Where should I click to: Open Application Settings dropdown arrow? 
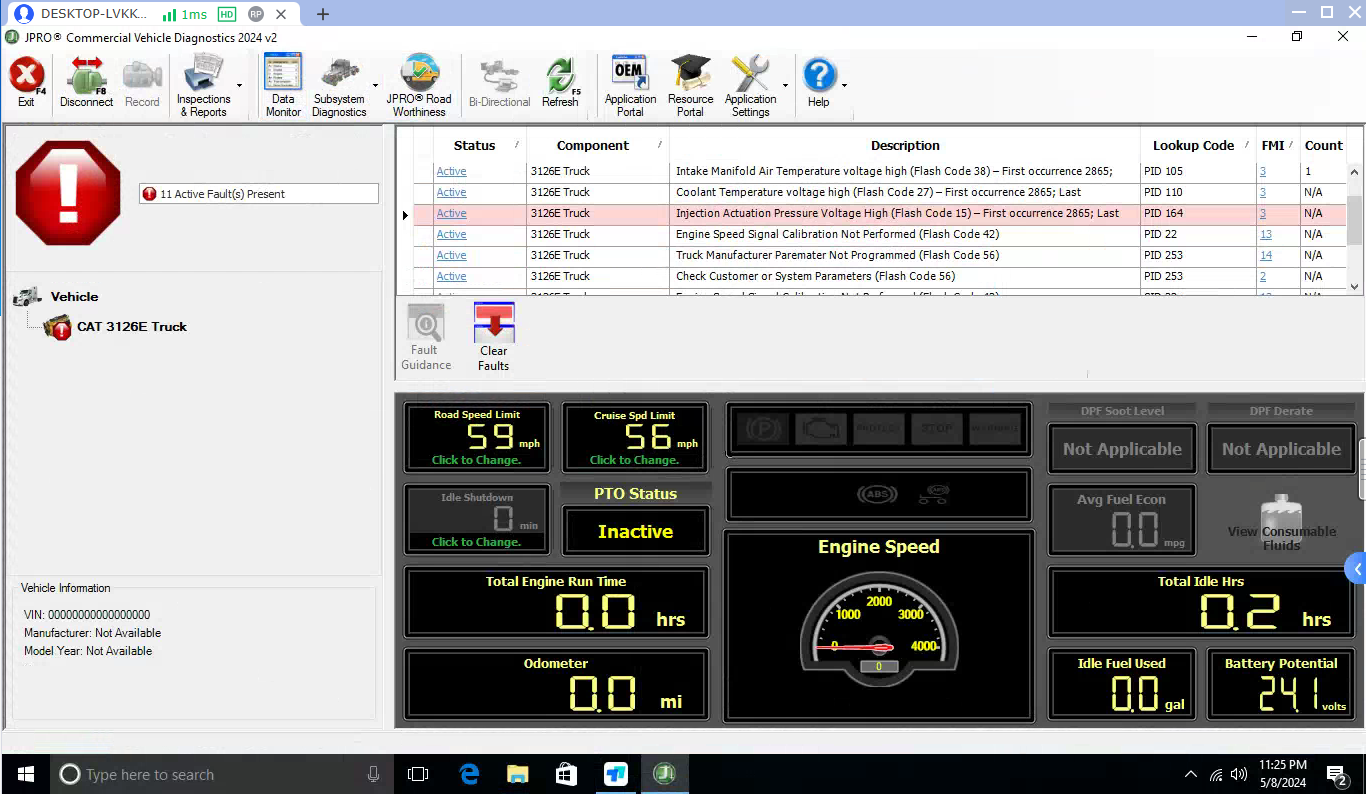[785, 86]
